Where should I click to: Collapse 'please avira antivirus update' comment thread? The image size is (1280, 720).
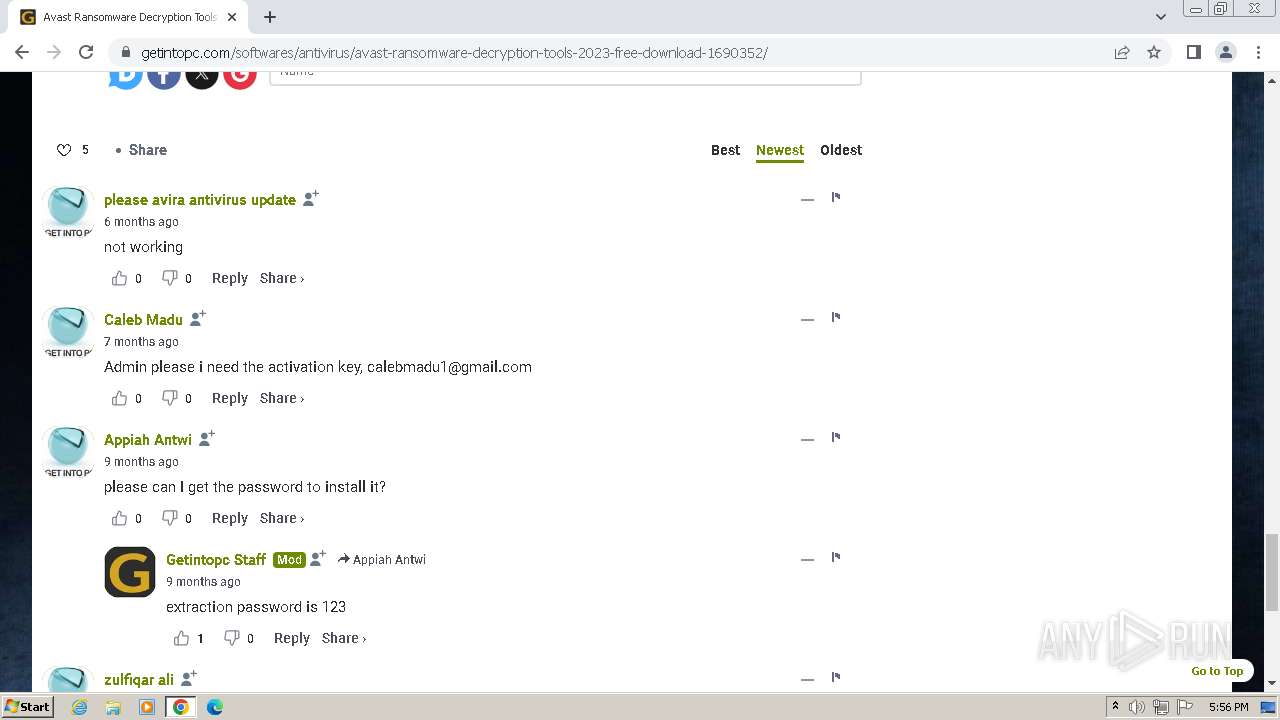tap(807, 199)
